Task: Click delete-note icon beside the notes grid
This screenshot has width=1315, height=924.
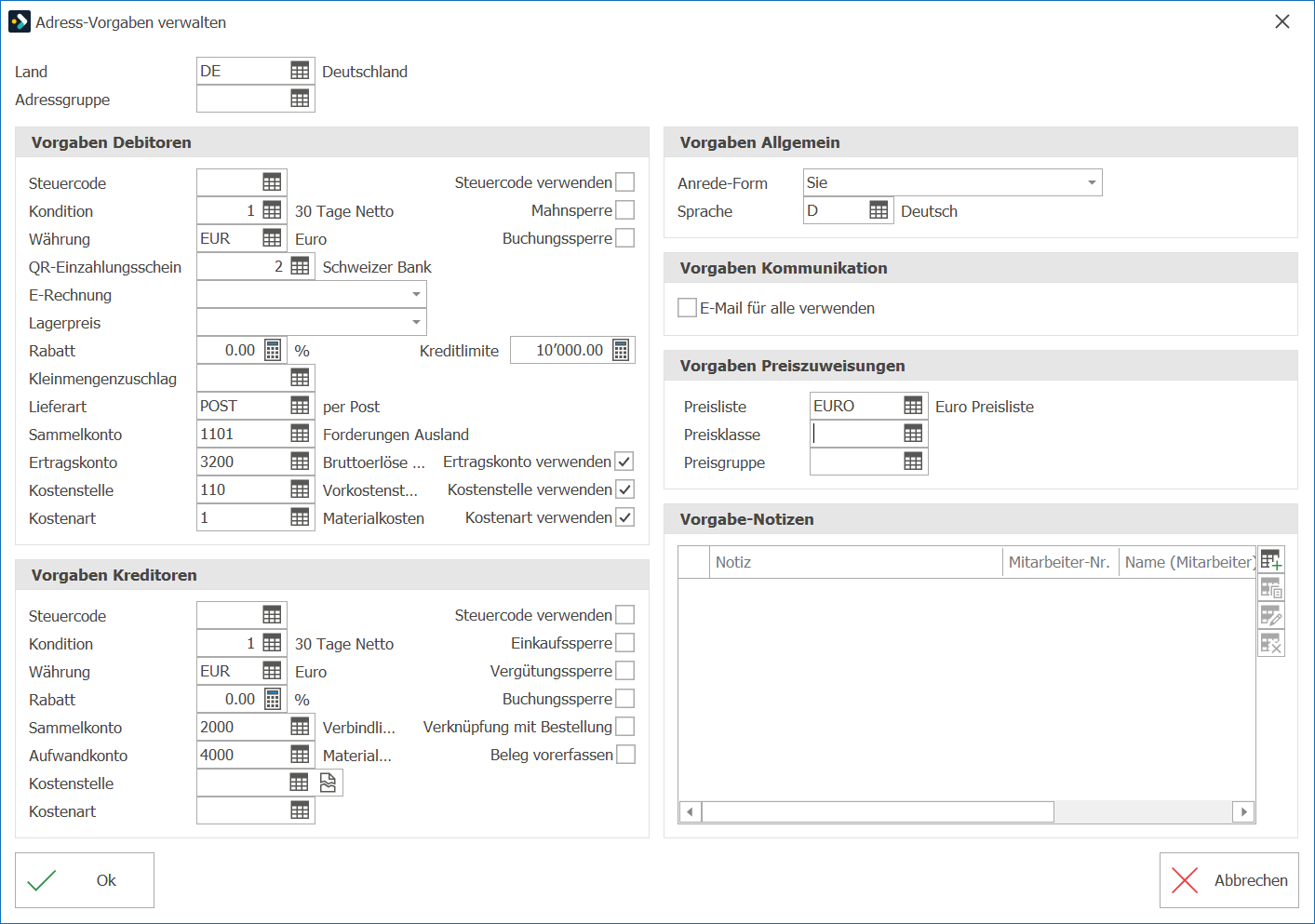Action: click(1271, 643)
